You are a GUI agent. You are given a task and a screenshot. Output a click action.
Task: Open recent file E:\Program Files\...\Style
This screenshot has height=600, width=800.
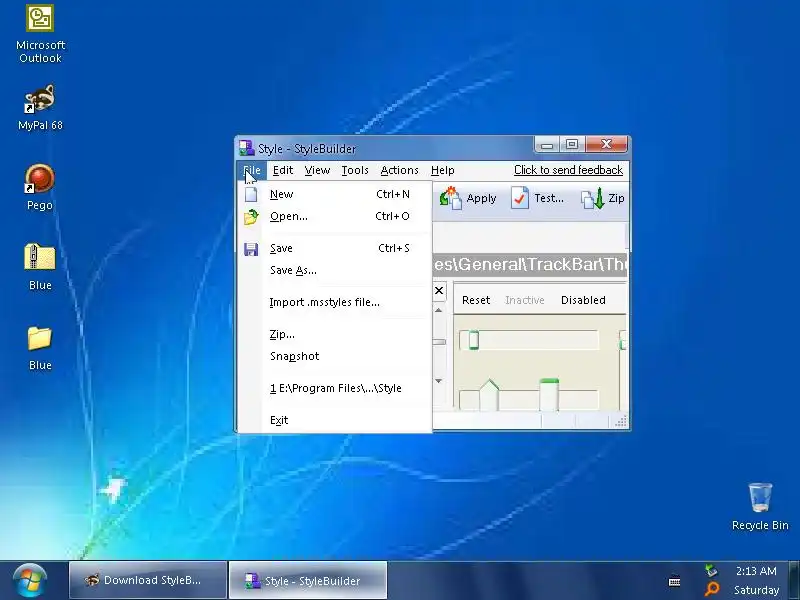click(x=335, y=388)
